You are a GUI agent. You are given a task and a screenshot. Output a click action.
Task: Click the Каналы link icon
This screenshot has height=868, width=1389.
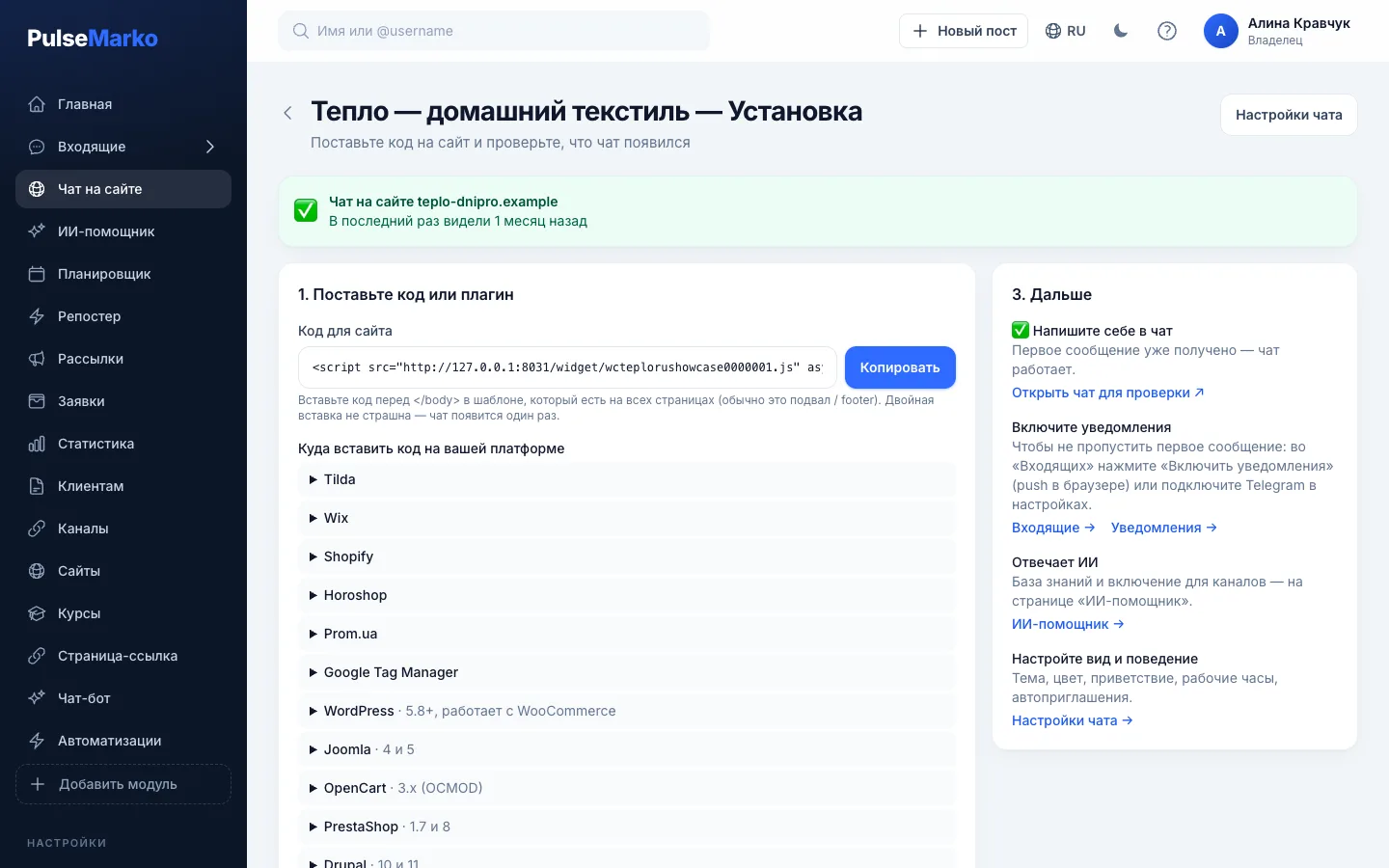click(x=37, y=529)
